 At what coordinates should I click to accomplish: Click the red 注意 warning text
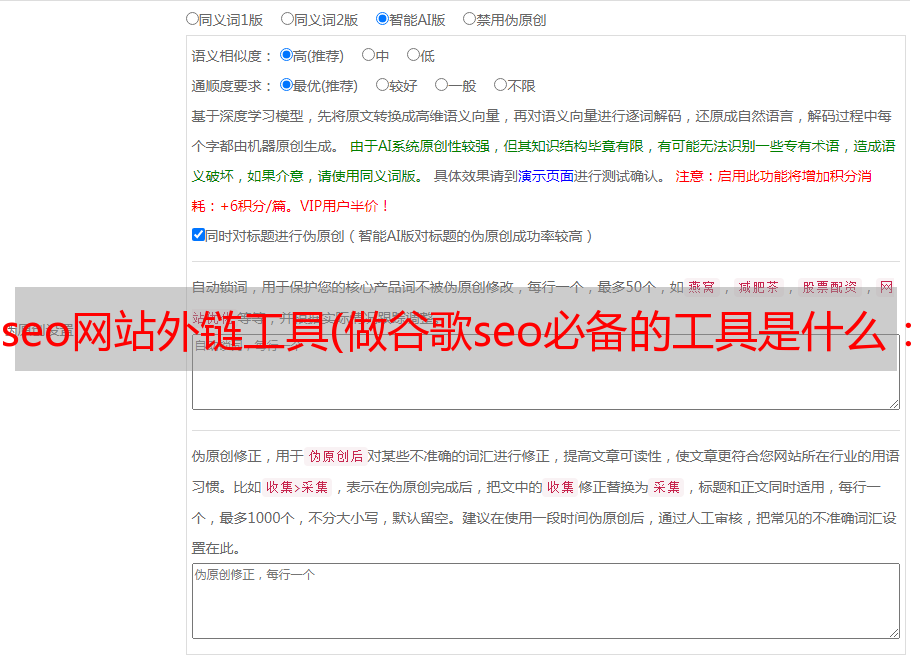tap(689, 176)
